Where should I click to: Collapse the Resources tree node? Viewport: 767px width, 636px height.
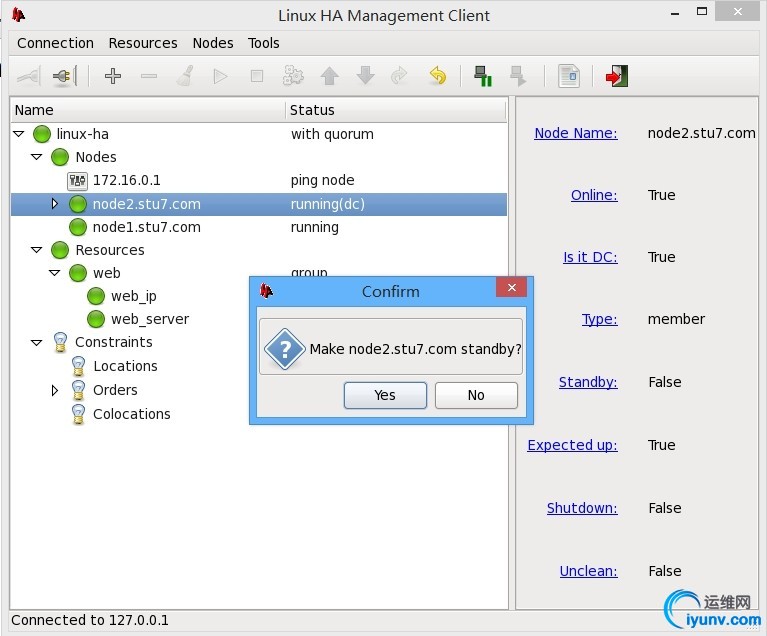(x=37, y=250)
